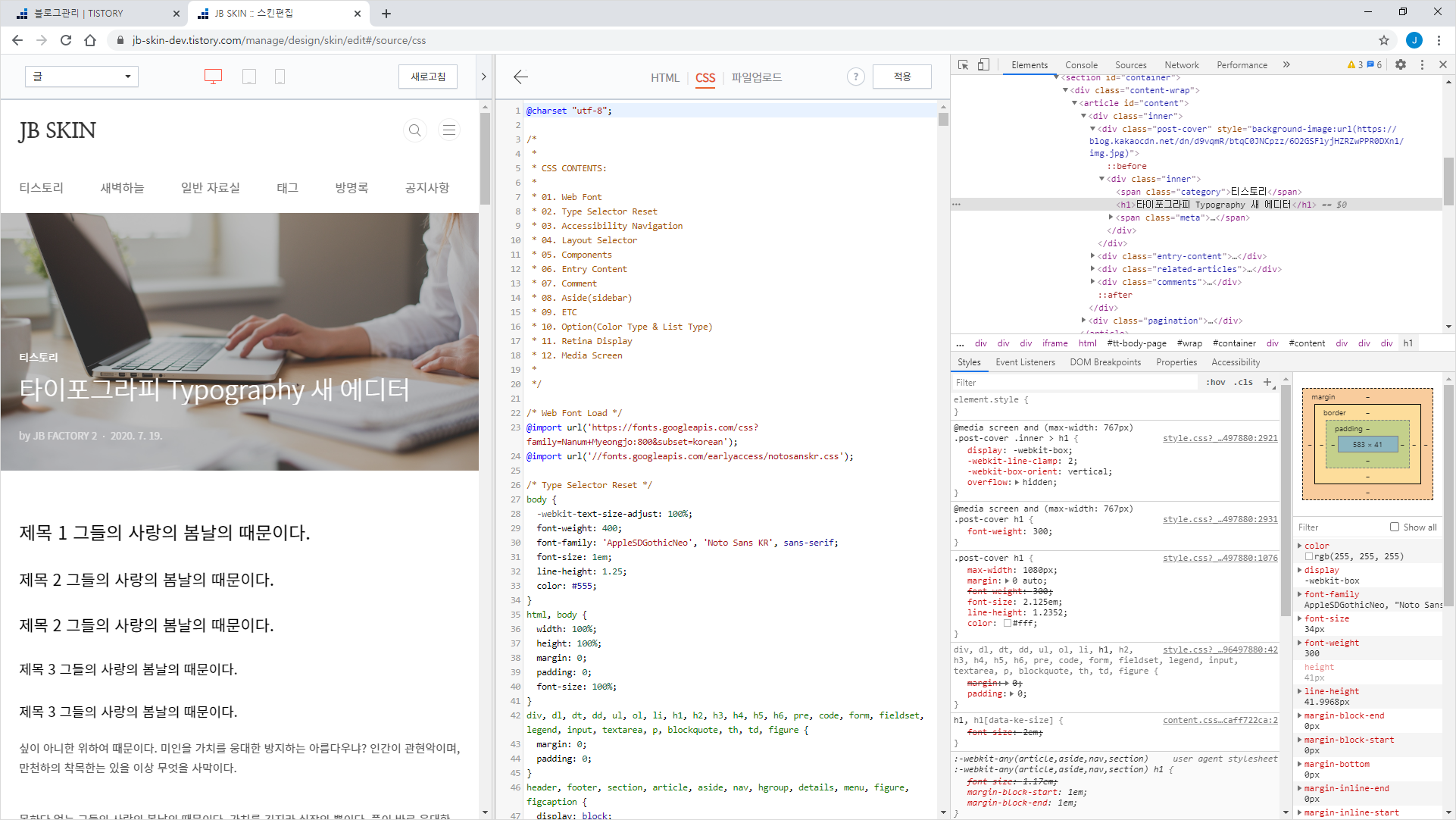Click rgb(255,255,255) computed color swatch
This screenshot has height=820, width=1456.
[1308, 556]
